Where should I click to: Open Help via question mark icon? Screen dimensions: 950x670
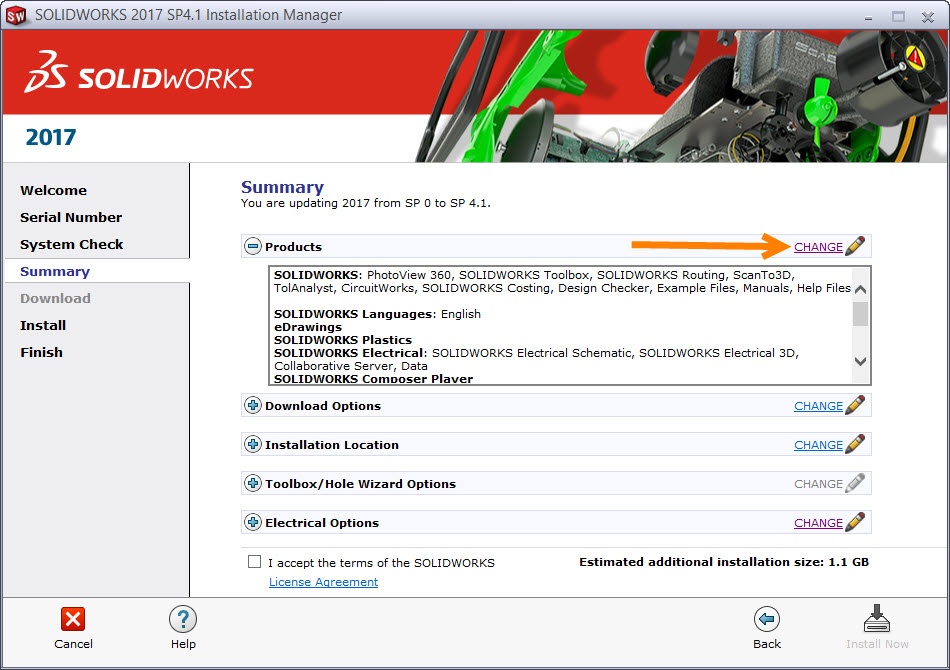point(182,619)
